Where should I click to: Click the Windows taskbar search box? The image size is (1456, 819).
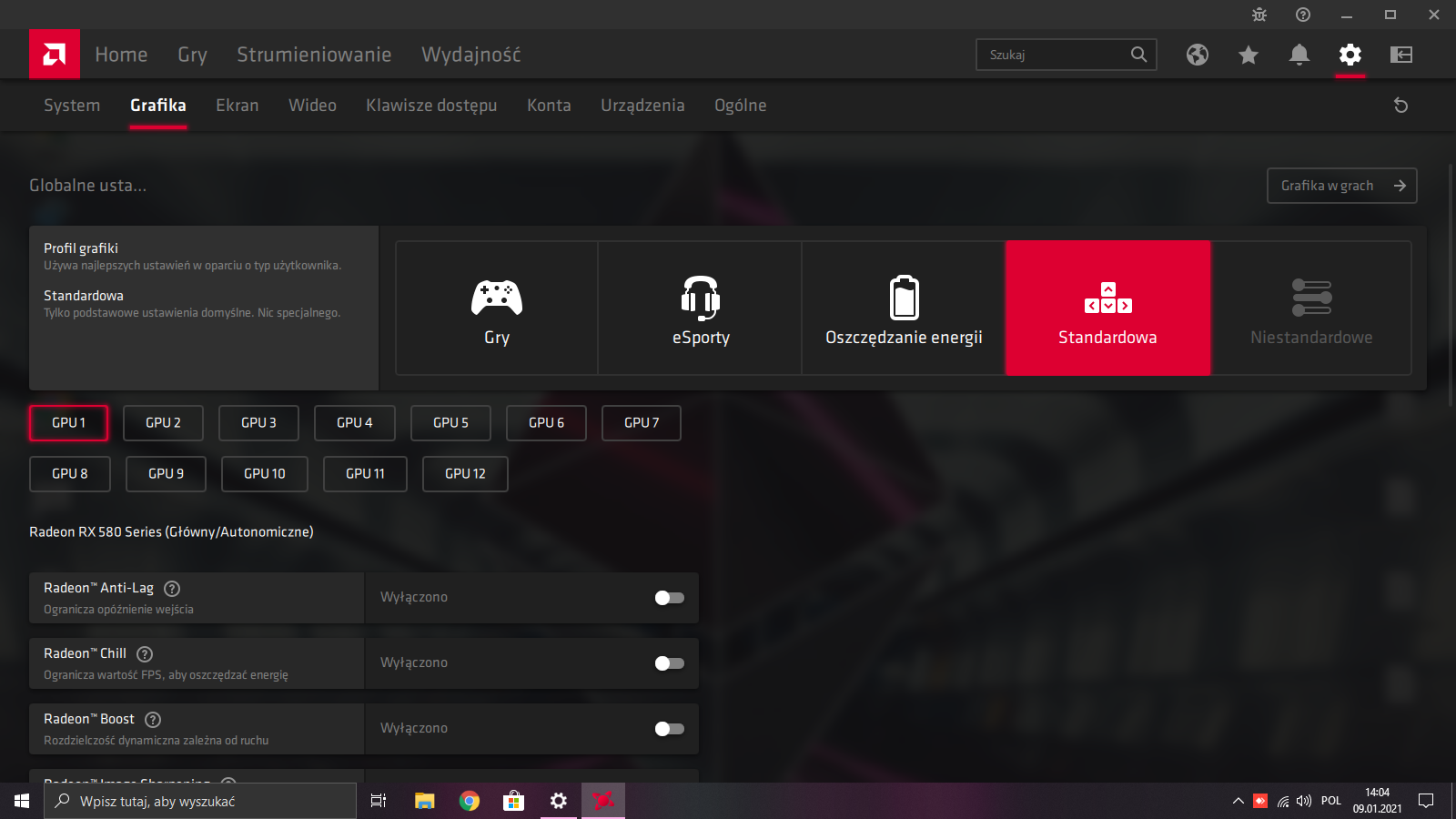200,801
